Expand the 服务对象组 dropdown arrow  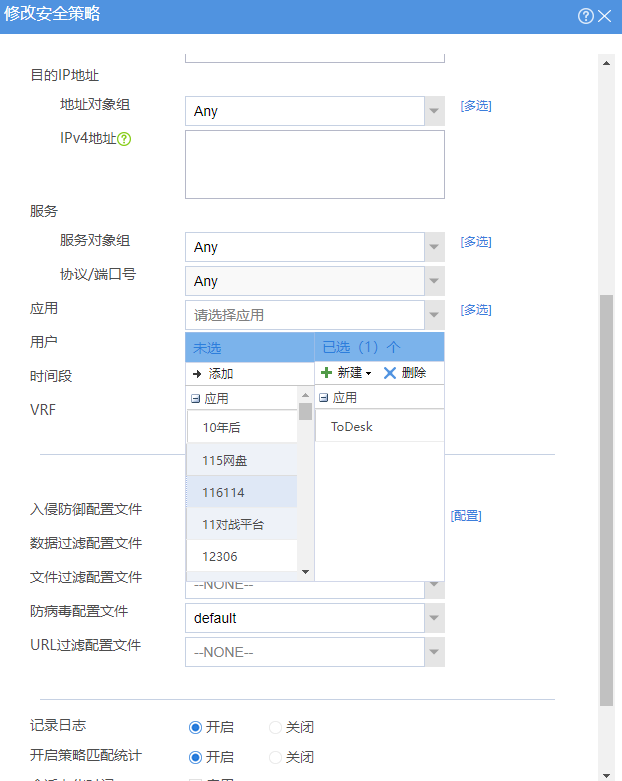point(434,247)
